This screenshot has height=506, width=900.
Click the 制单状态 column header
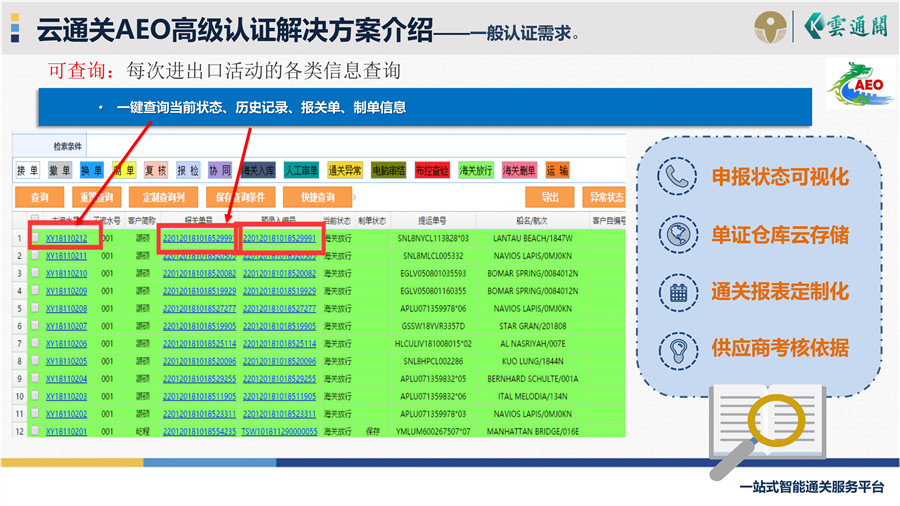(372, 220)
